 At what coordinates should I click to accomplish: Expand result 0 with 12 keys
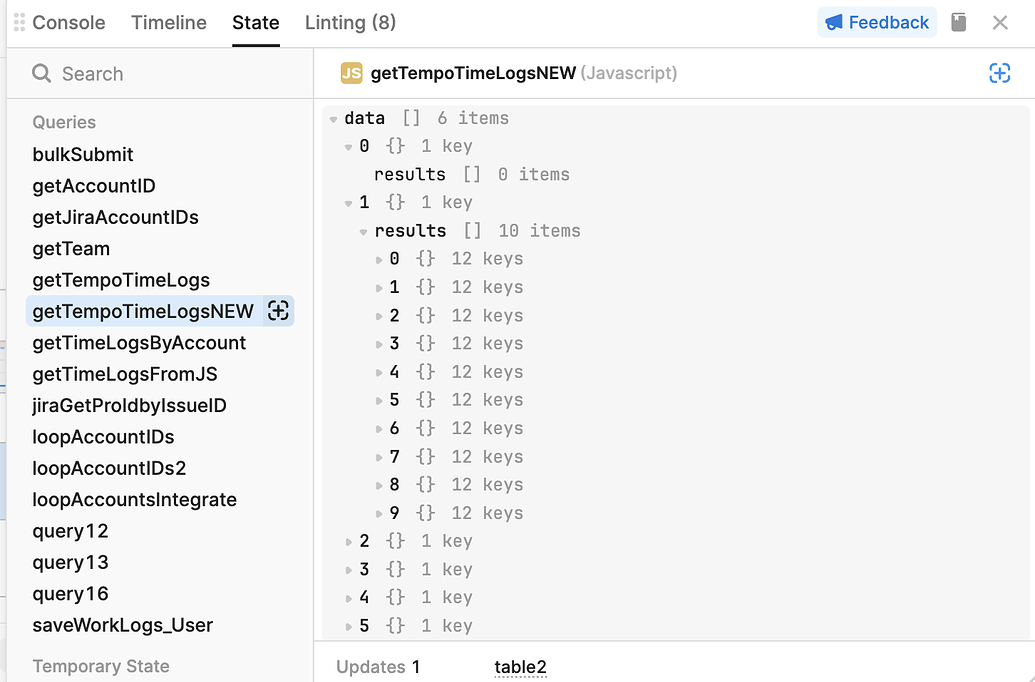tap(379, 259)
